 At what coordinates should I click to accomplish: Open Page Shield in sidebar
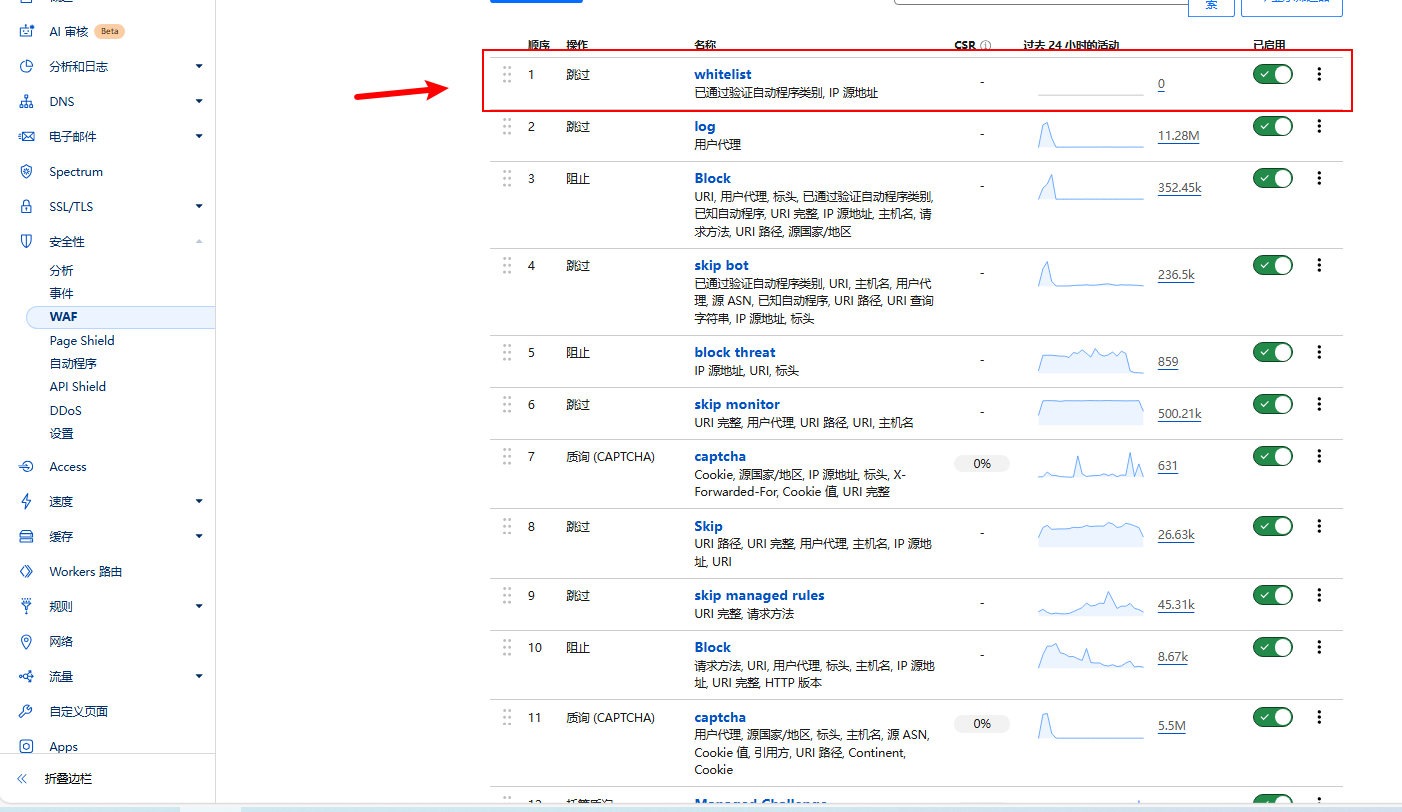click(x=82, y=340)
